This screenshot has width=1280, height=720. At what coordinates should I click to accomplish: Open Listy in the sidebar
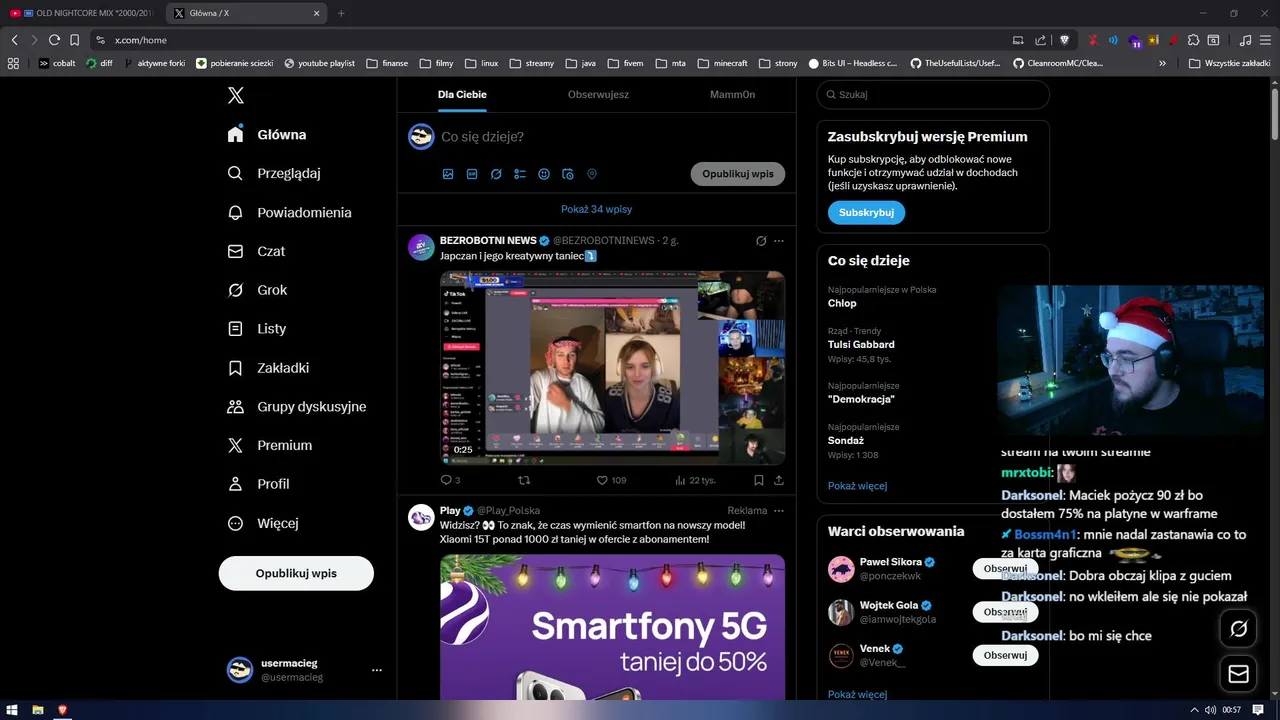coord(257,328)
